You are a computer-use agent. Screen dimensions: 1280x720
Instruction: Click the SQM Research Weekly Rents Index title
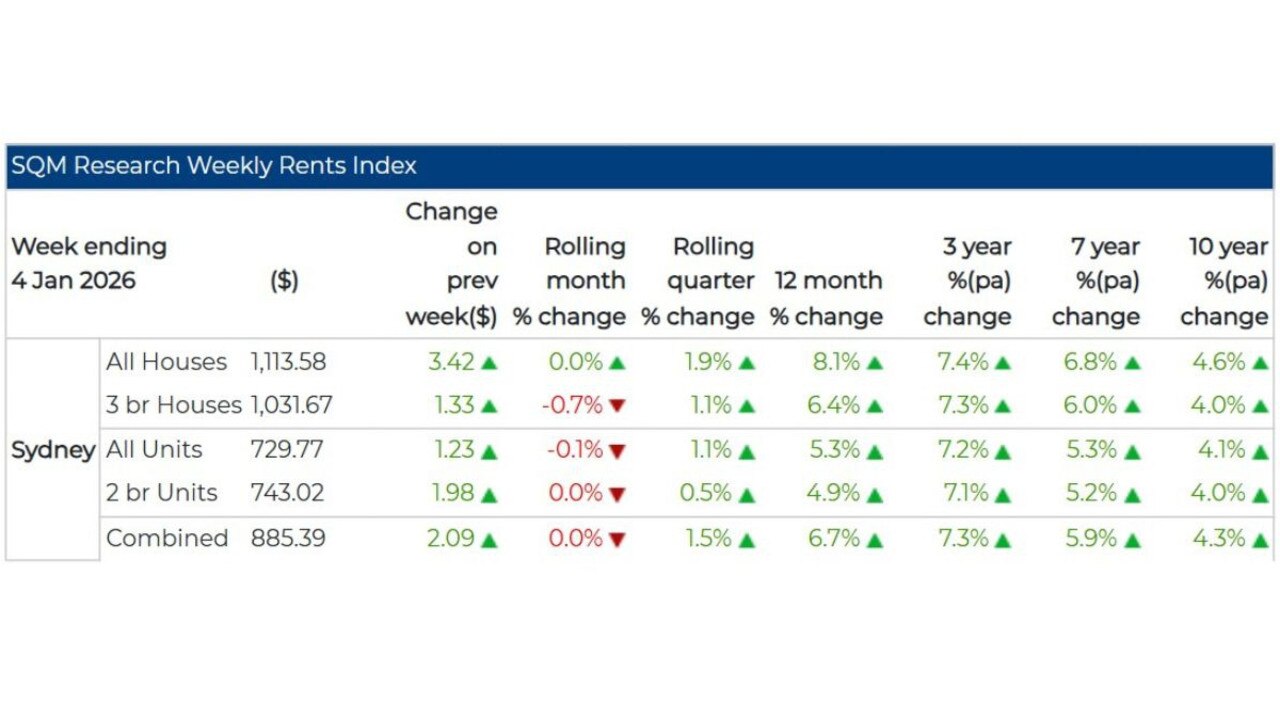click(214, 166)
